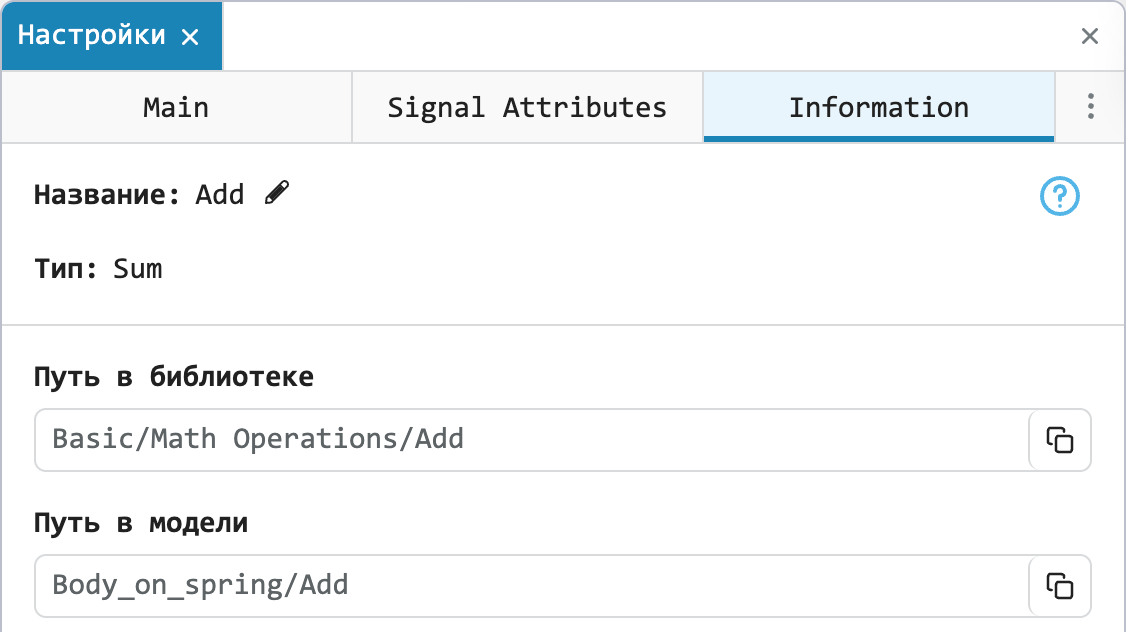Open help via the question mark icon
1126x632 pixels.
click(x=1059, y=195)
